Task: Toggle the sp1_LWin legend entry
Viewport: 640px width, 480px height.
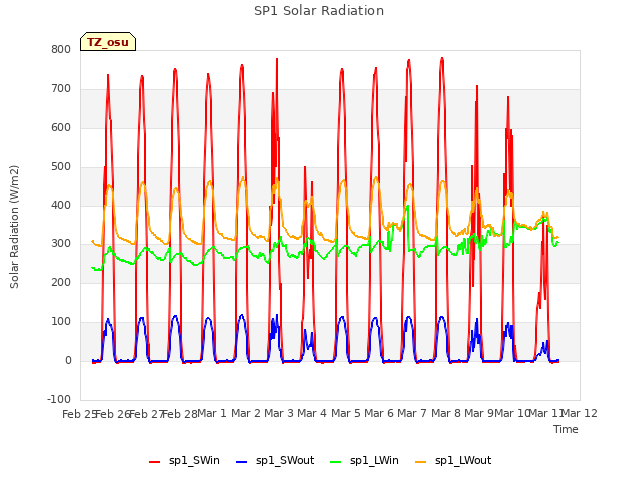Action: point(364,460)
